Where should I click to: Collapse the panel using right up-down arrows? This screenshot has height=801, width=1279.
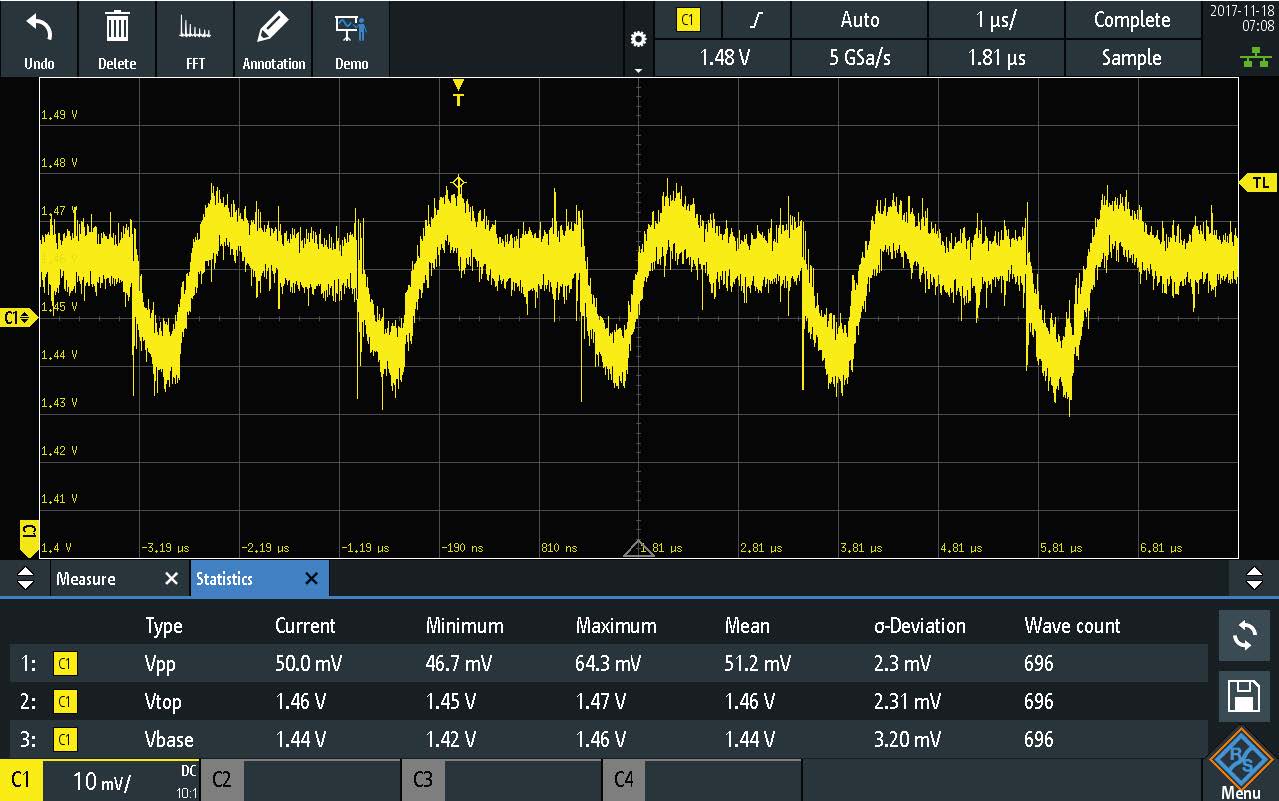coord(1253,579)
